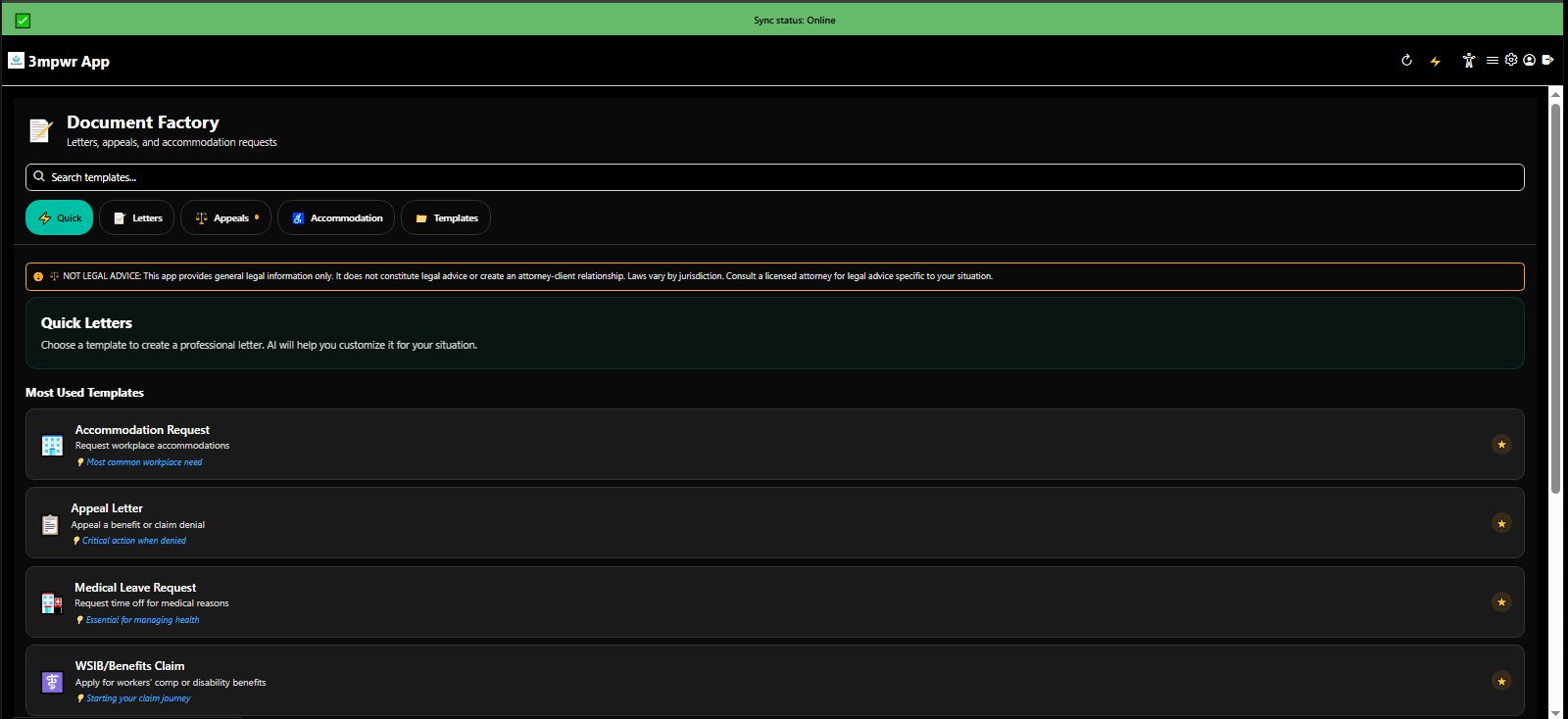The height and width of the screenshot is (719, 1568).
Task: Favorite the Medical Leave Request template
Action: (x=1500, y=602)
